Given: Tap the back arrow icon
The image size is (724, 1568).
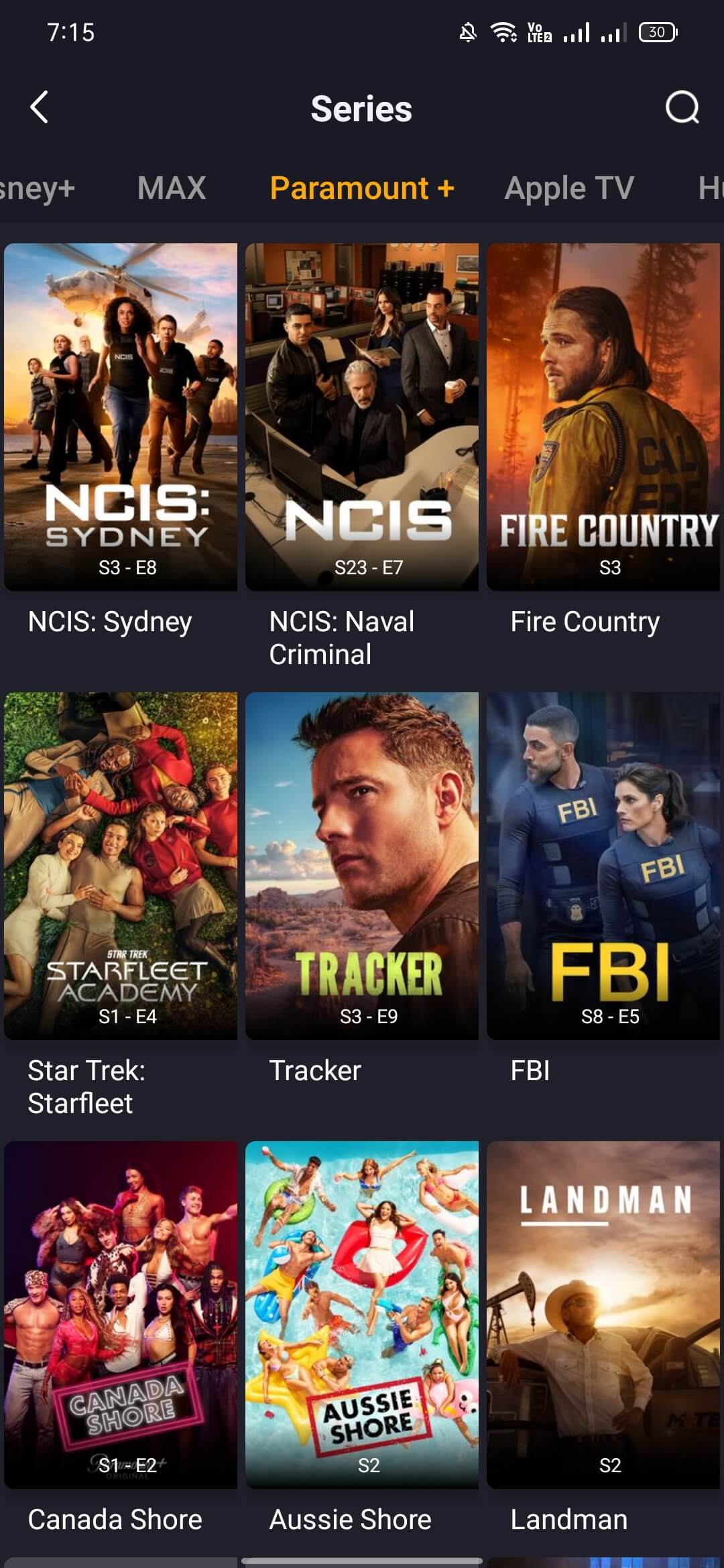Looking at the screenshot, I should (40, 107).
